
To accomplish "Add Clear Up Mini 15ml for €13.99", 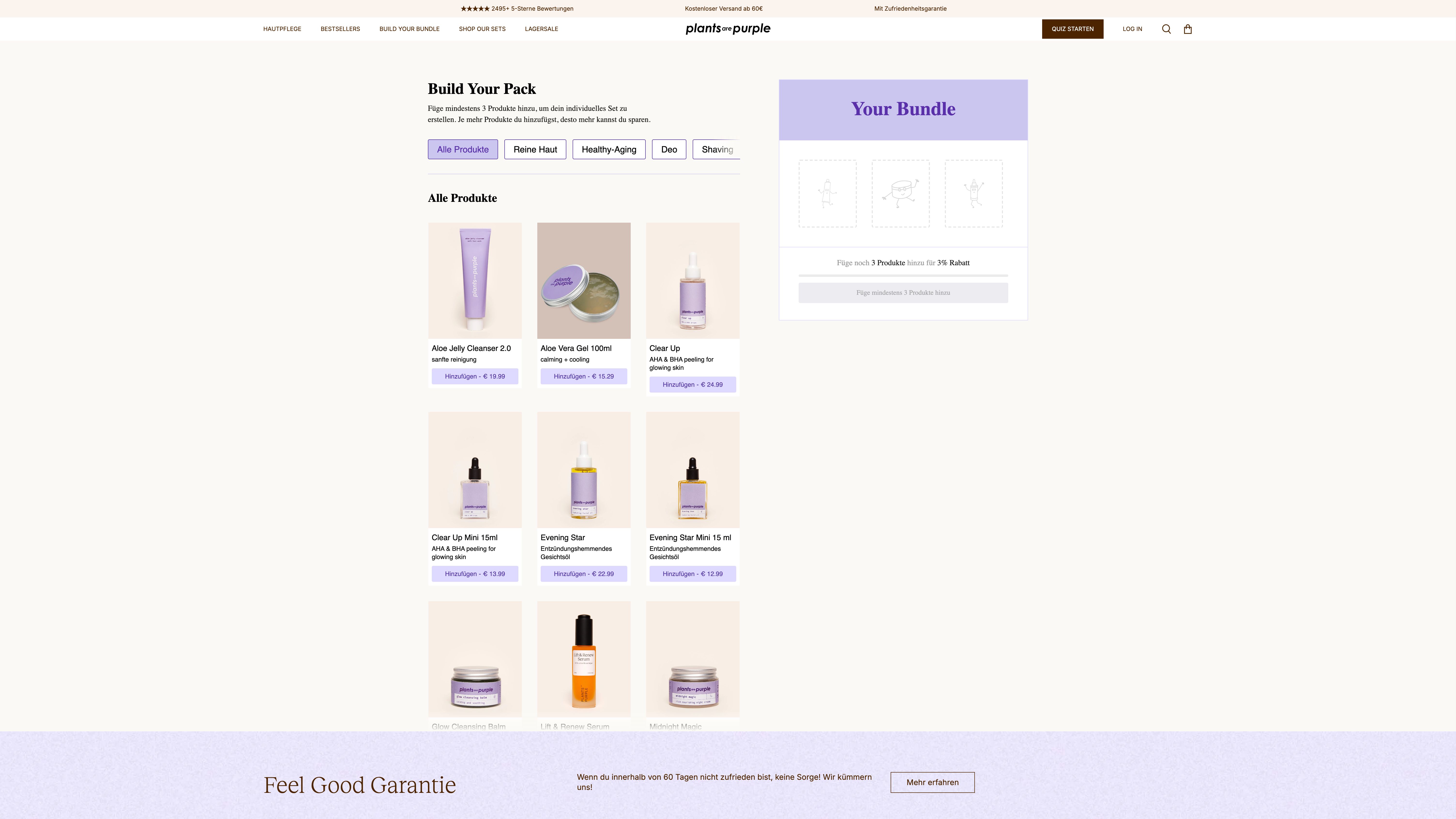I will 475,574.
